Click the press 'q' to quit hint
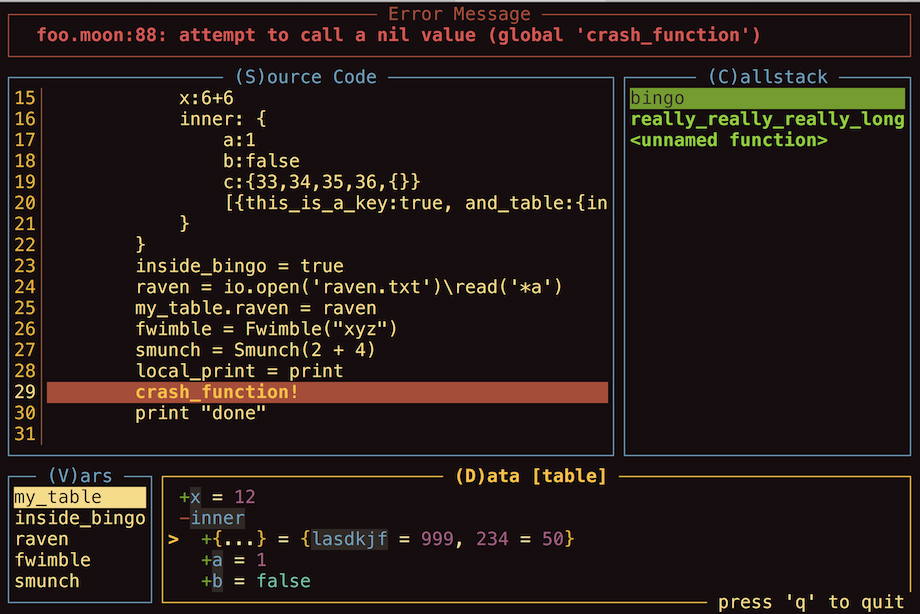This screenshot has height=614, width=920. (811, 602)
